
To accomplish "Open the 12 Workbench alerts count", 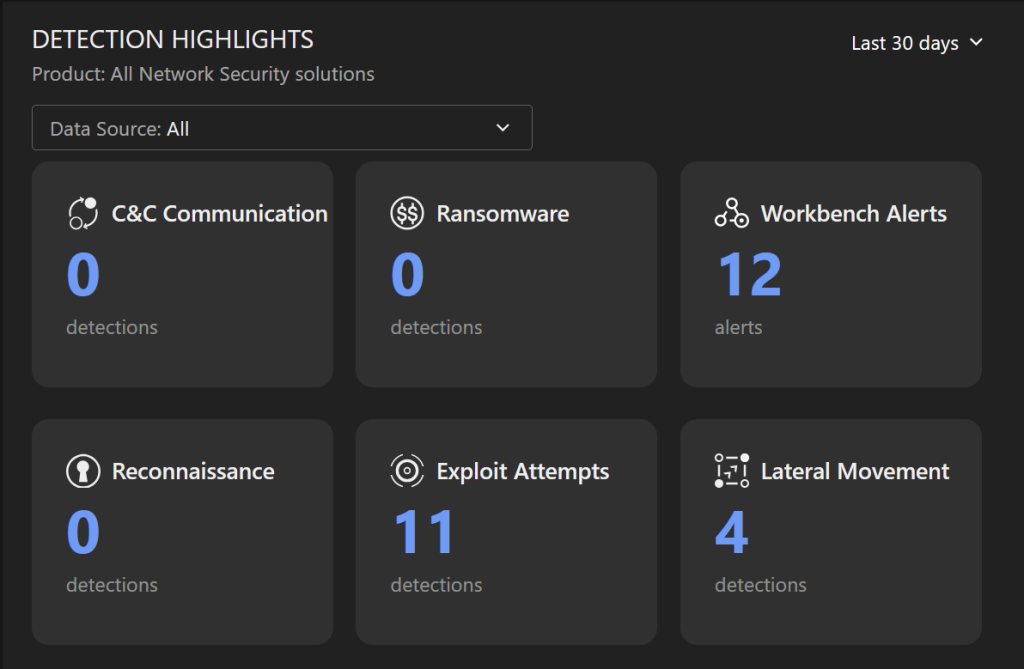I will (x=749, y=275).
